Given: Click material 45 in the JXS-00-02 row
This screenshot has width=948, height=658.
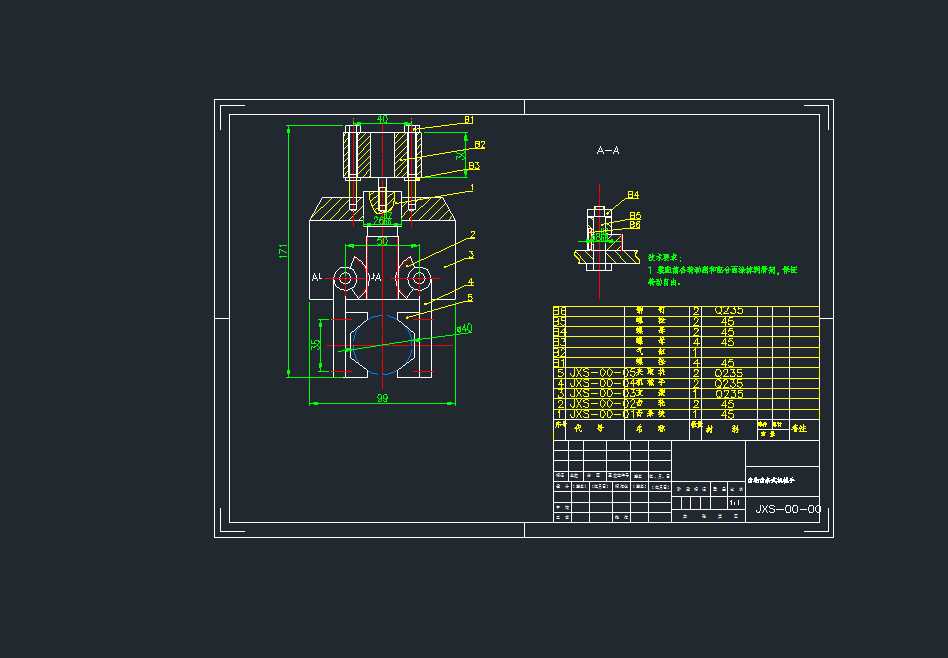Looking at the screenshot, I should coord(728,404).
